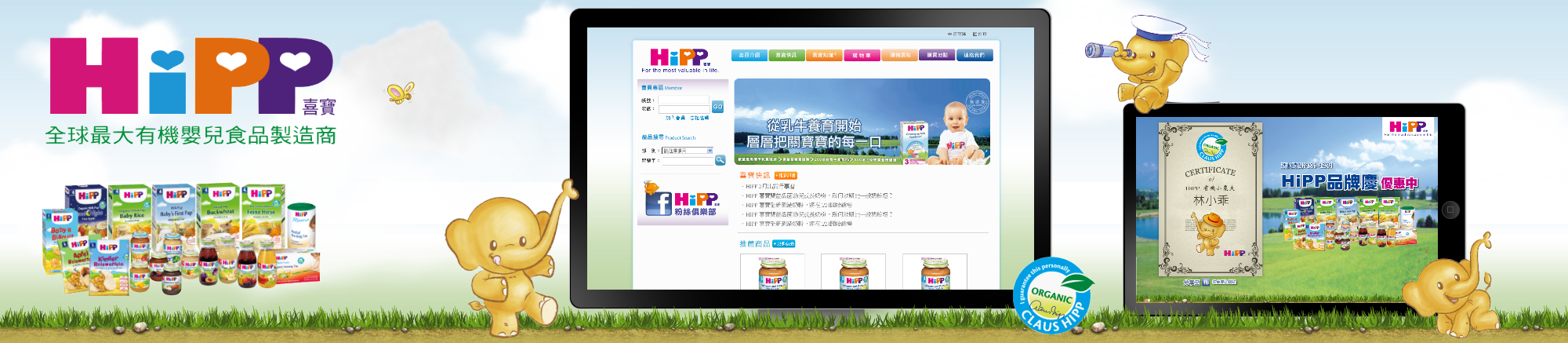Click the join member link below login
Image resolution: width=1568 pixels, height=343 pixels.
pos(675,118)
